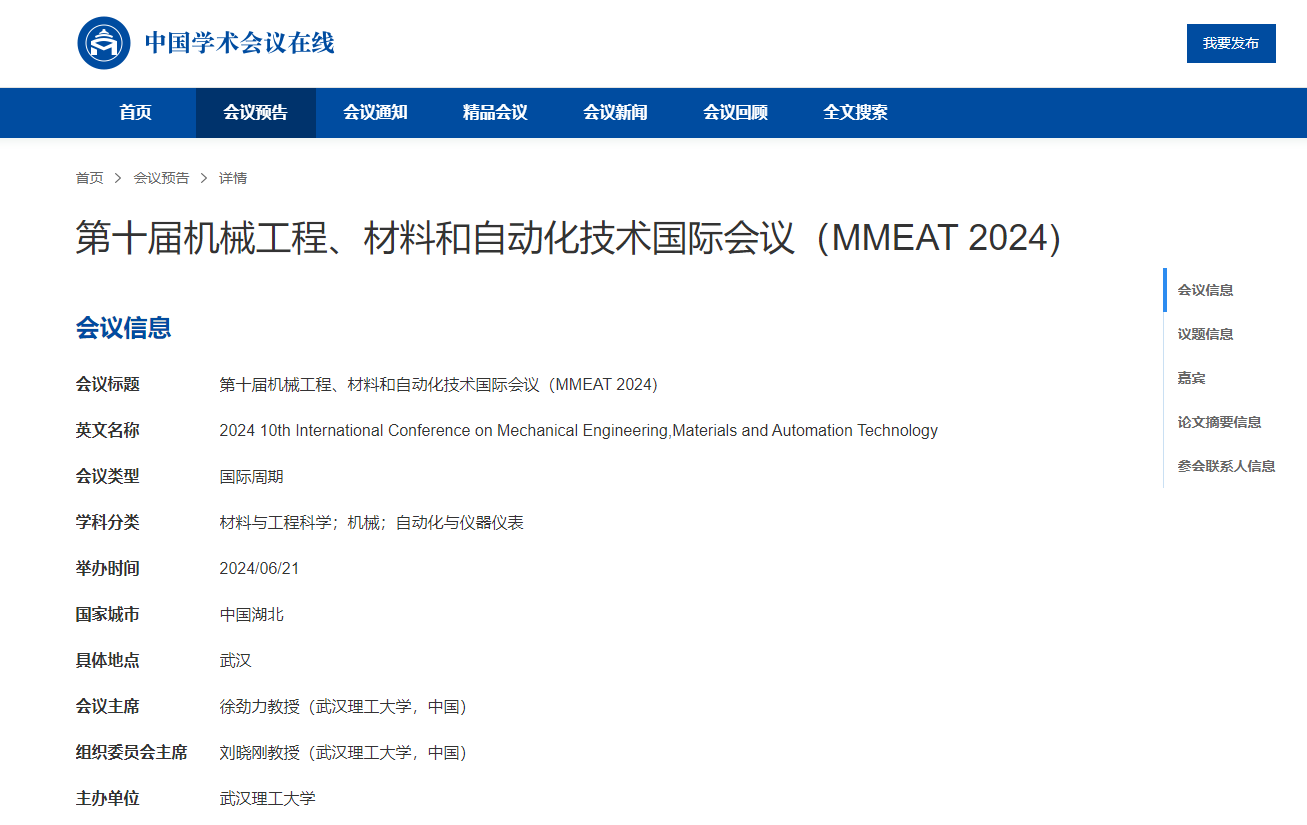Open the 首页 navigation tab
The image size is (1307, 825).
tap(136, 113)
